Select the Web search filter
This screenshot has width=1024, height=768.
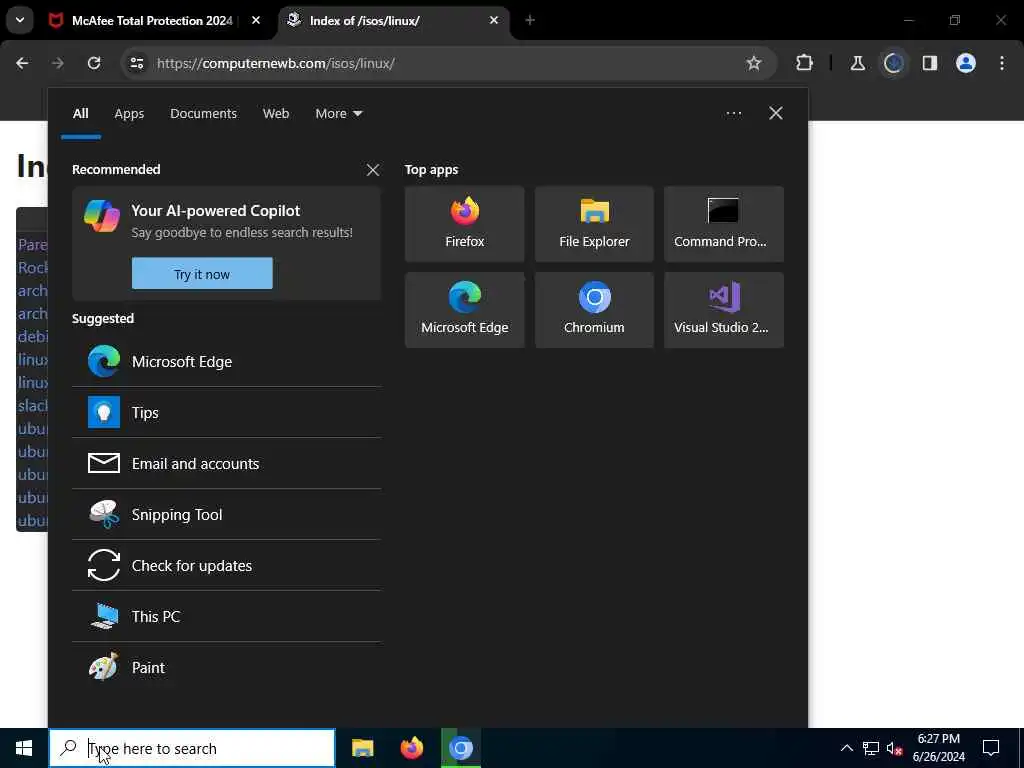276,114
